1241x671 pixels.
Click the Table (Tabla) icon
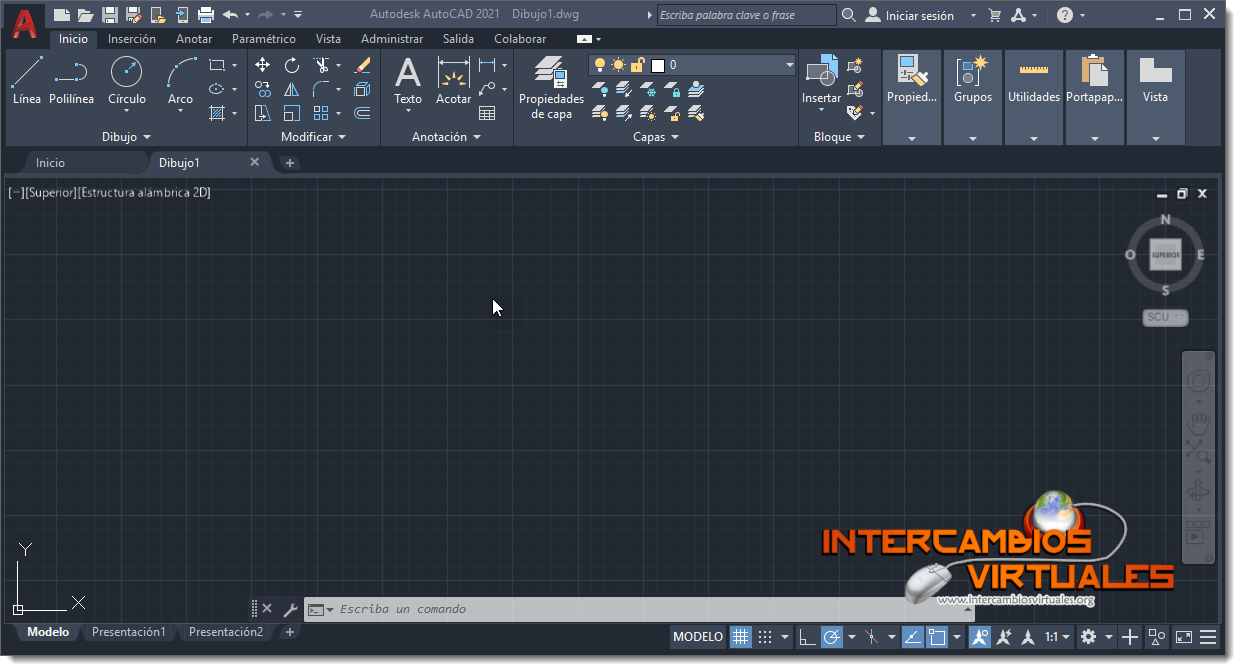(487, 113)
